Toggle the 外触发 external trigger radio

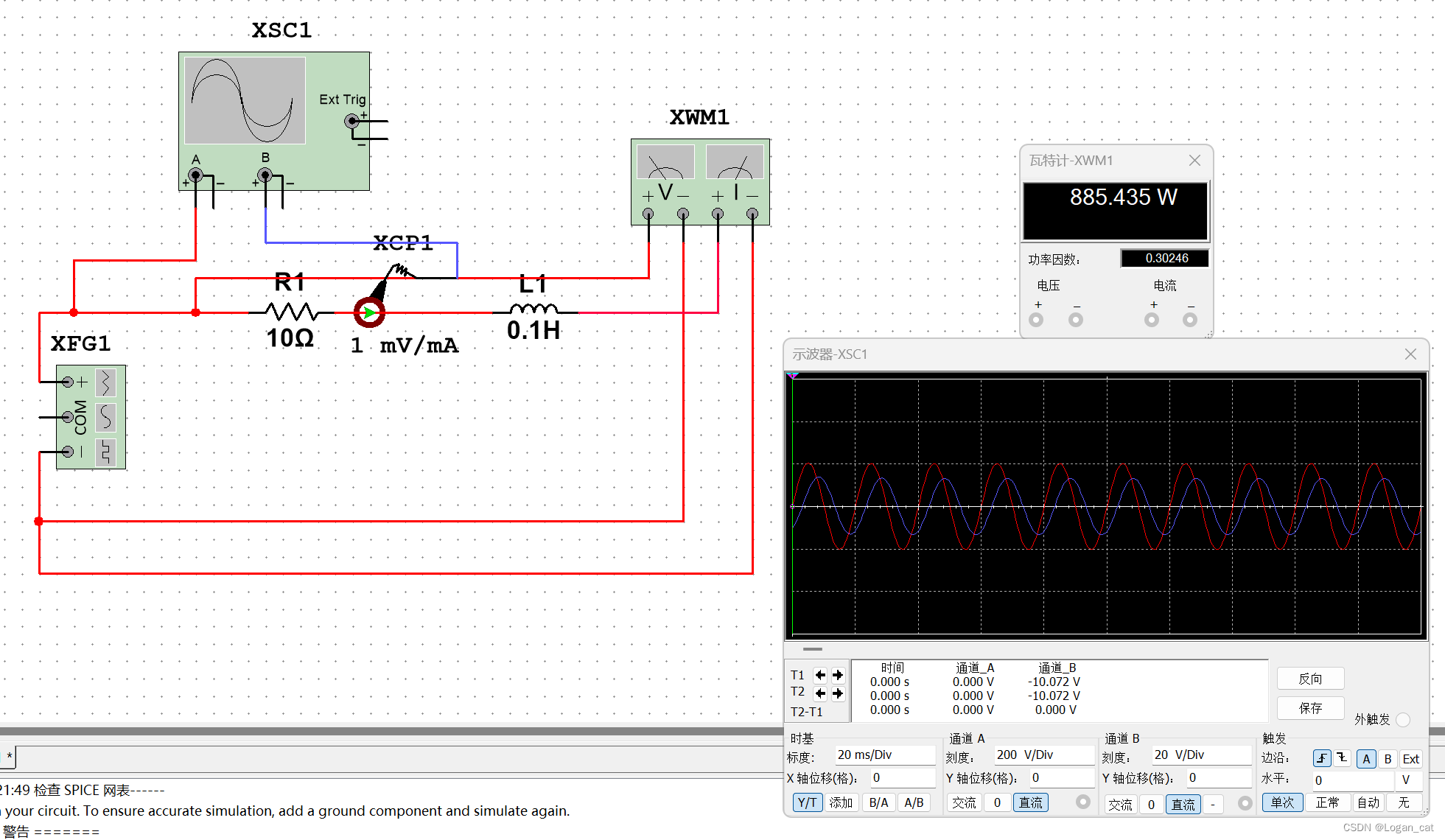1403,719
